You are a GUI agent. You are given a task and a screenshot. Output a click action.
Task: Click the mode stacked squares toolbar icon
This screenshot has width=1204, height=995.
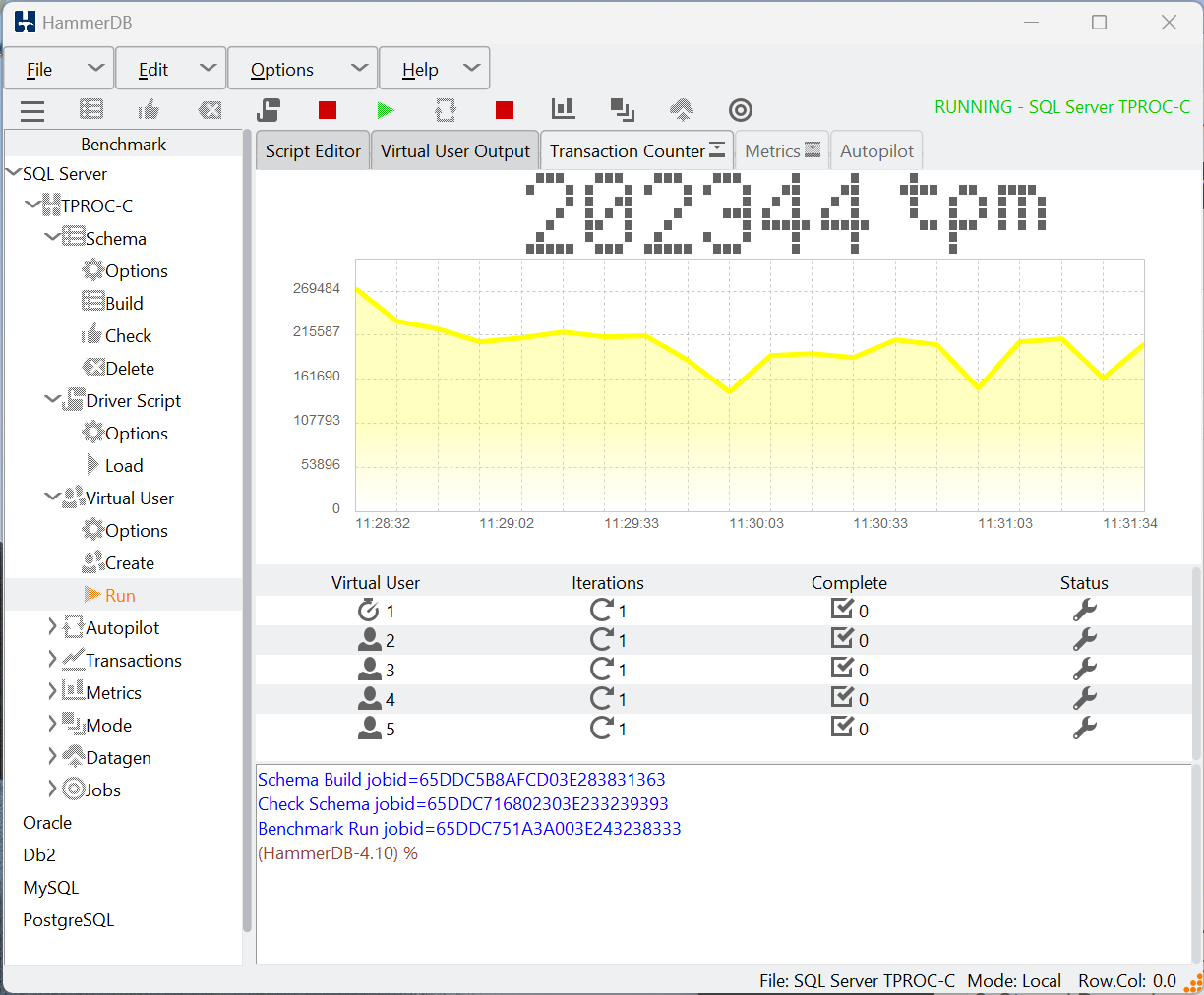623,110
